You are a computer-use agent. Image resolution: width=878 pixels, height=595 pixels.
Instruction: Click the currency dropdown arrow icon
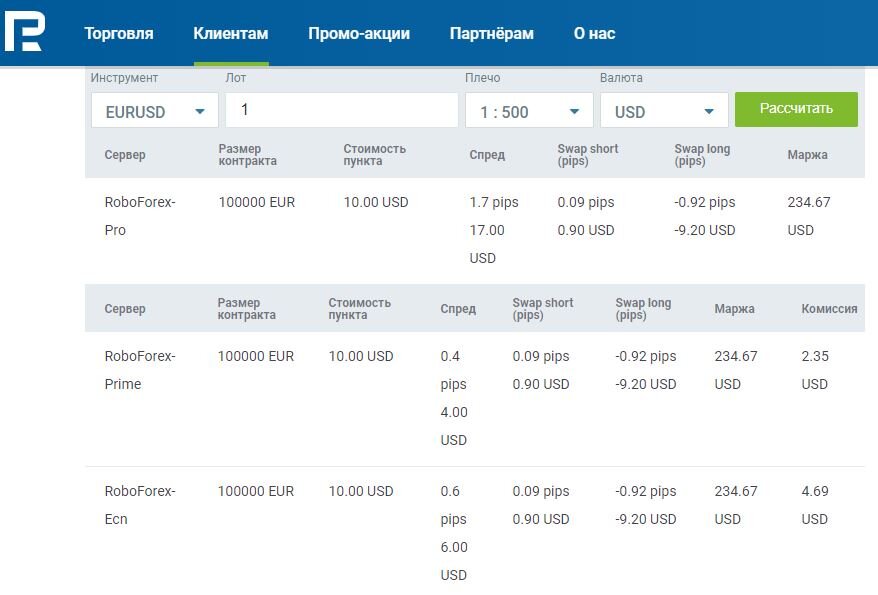click(x=709, y=111)
